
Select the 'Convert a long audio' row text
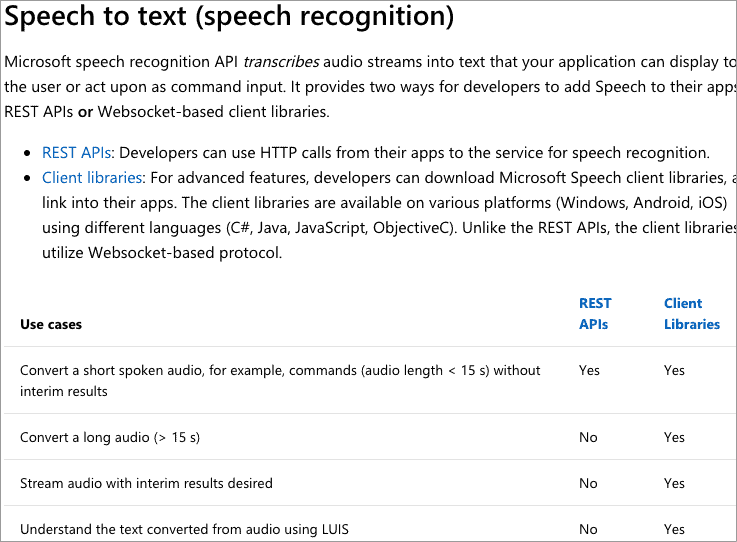pyautogui.click(x=110, y=437)
